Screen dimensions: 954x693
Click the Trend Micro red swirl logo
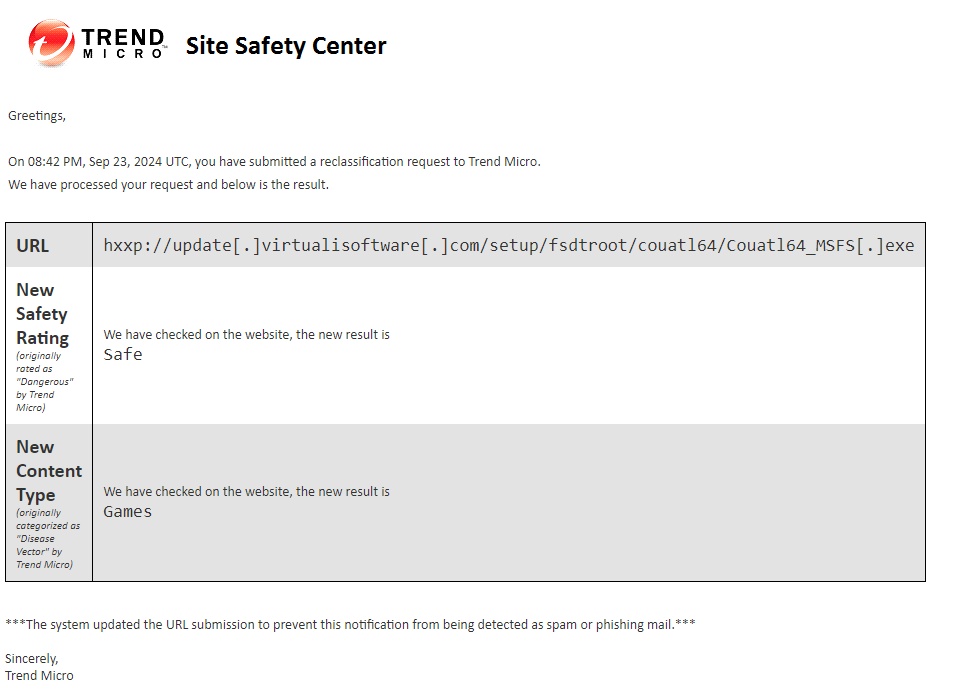[x=52, y=43]
